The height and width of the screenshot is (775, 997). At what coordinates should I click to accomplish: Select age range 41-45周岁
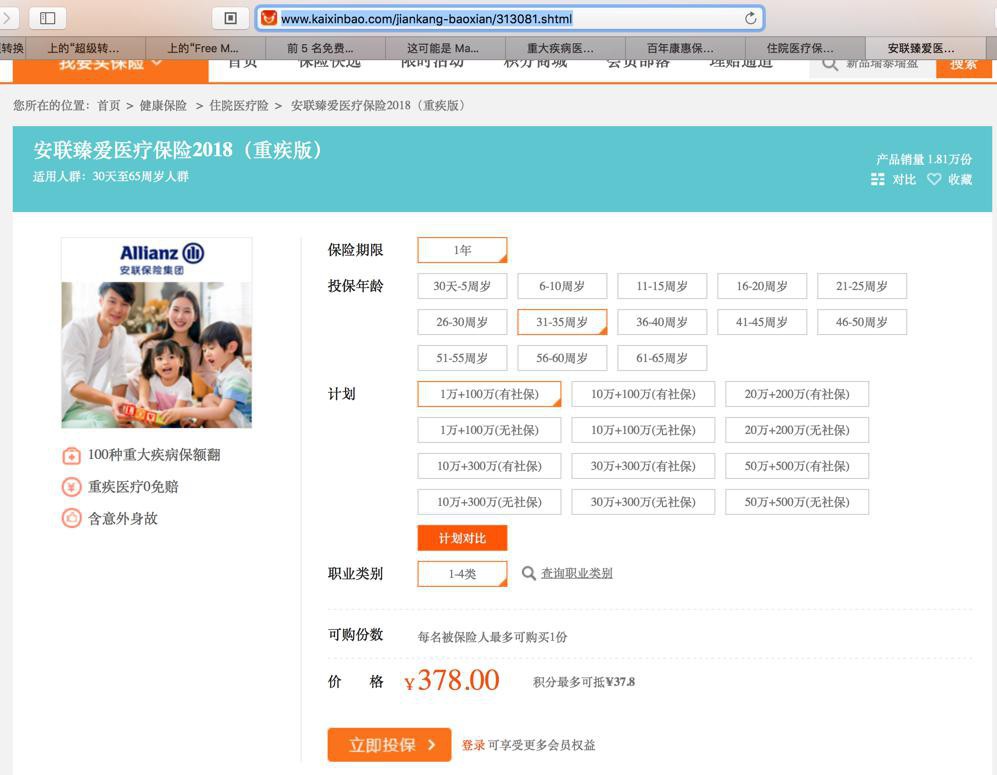point(762,322)
